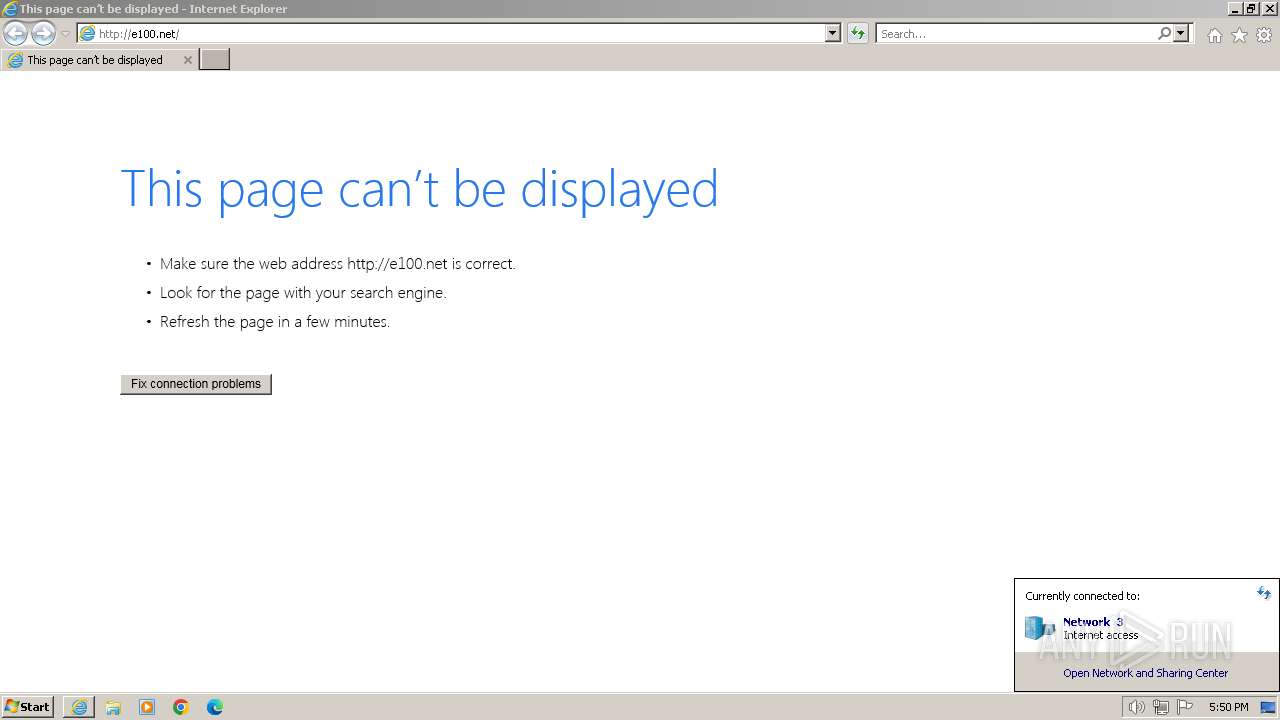The image size is (1280, 720).
Task: Launch Windows Media Player from the taskbar
Action: 147,707
